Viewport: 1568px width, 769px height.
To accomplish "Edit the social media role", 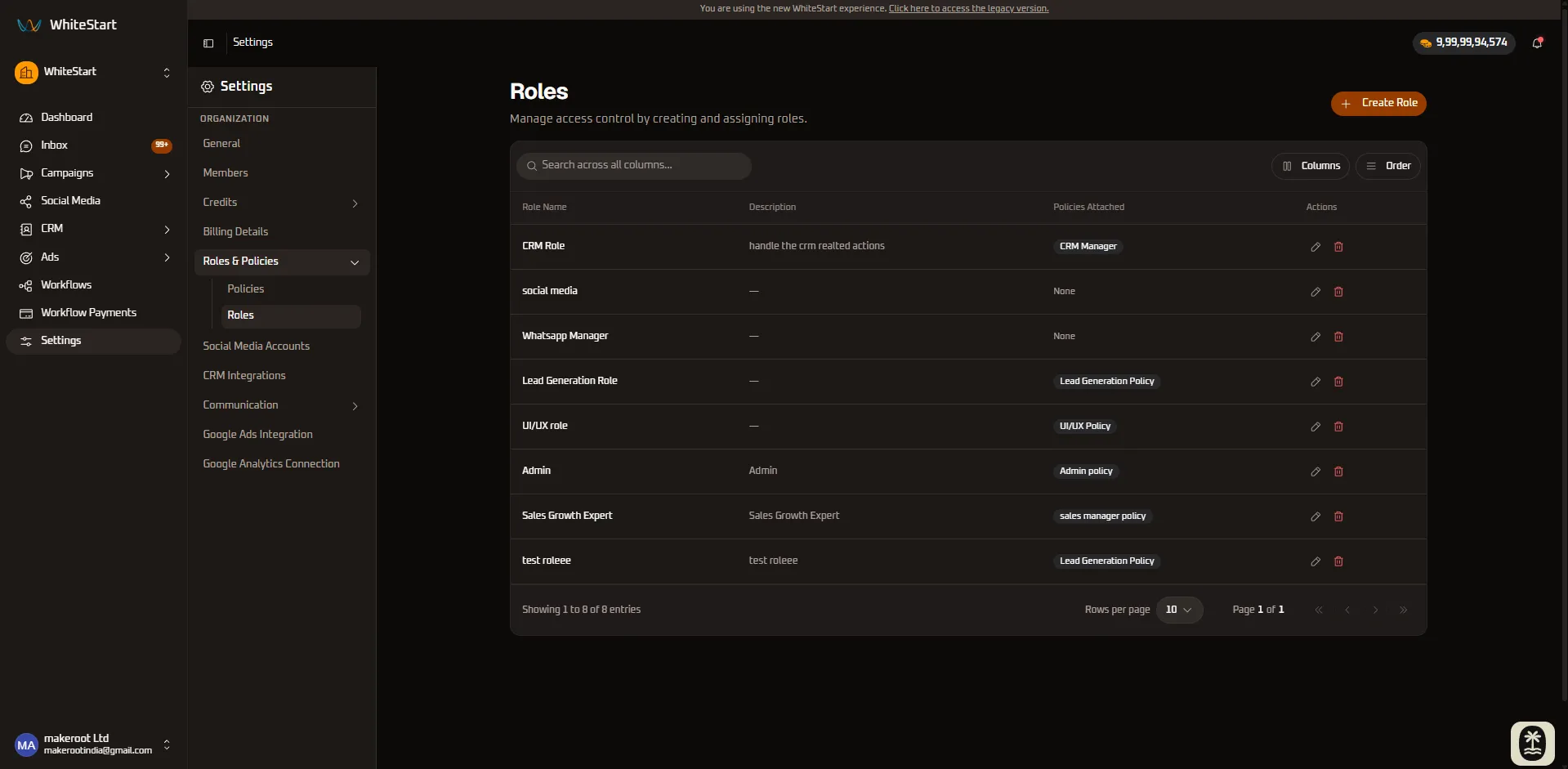I will coord(1316,292).
